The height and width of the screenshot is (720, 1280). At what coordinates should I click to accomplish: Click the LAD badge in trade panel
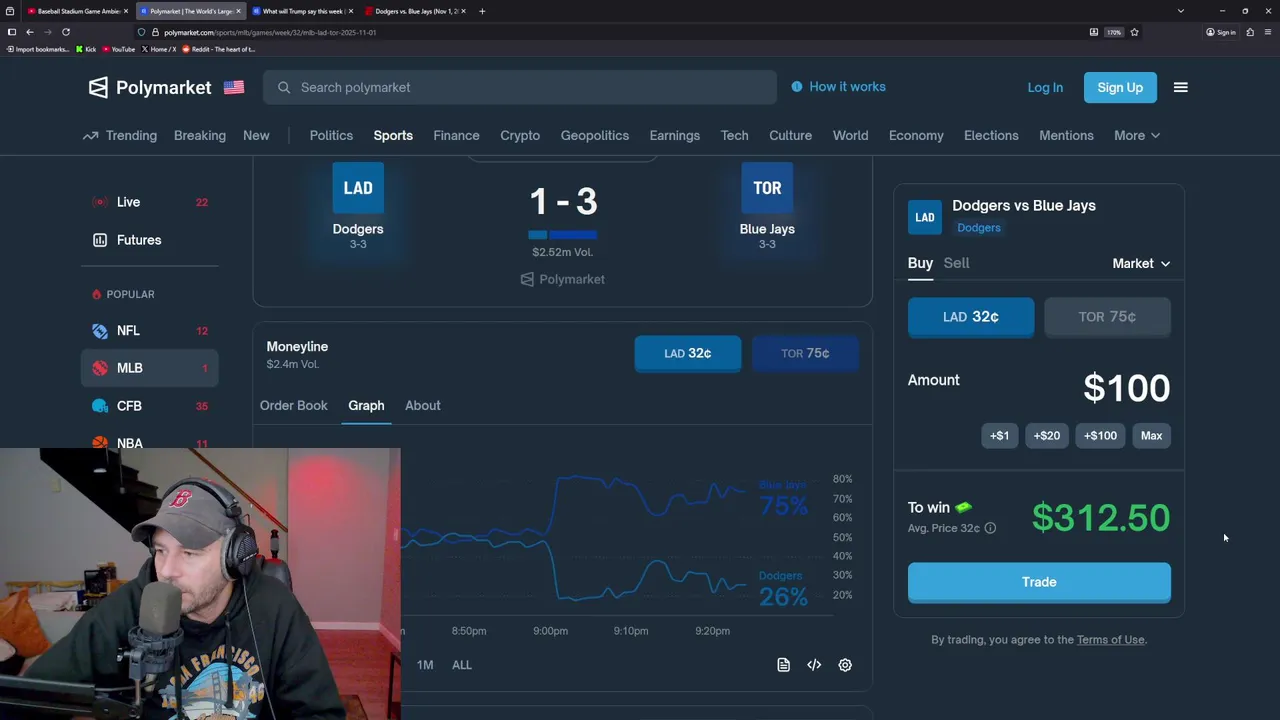tap(925, 217)
